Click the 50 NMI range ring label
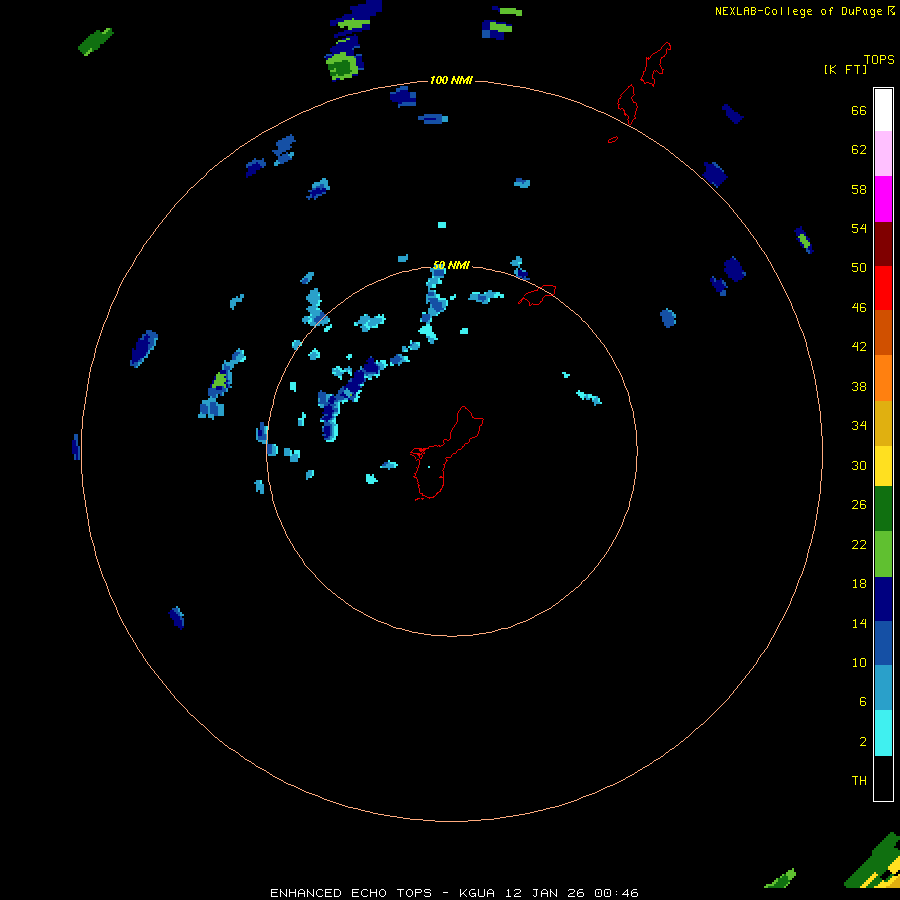 [451, 265]
